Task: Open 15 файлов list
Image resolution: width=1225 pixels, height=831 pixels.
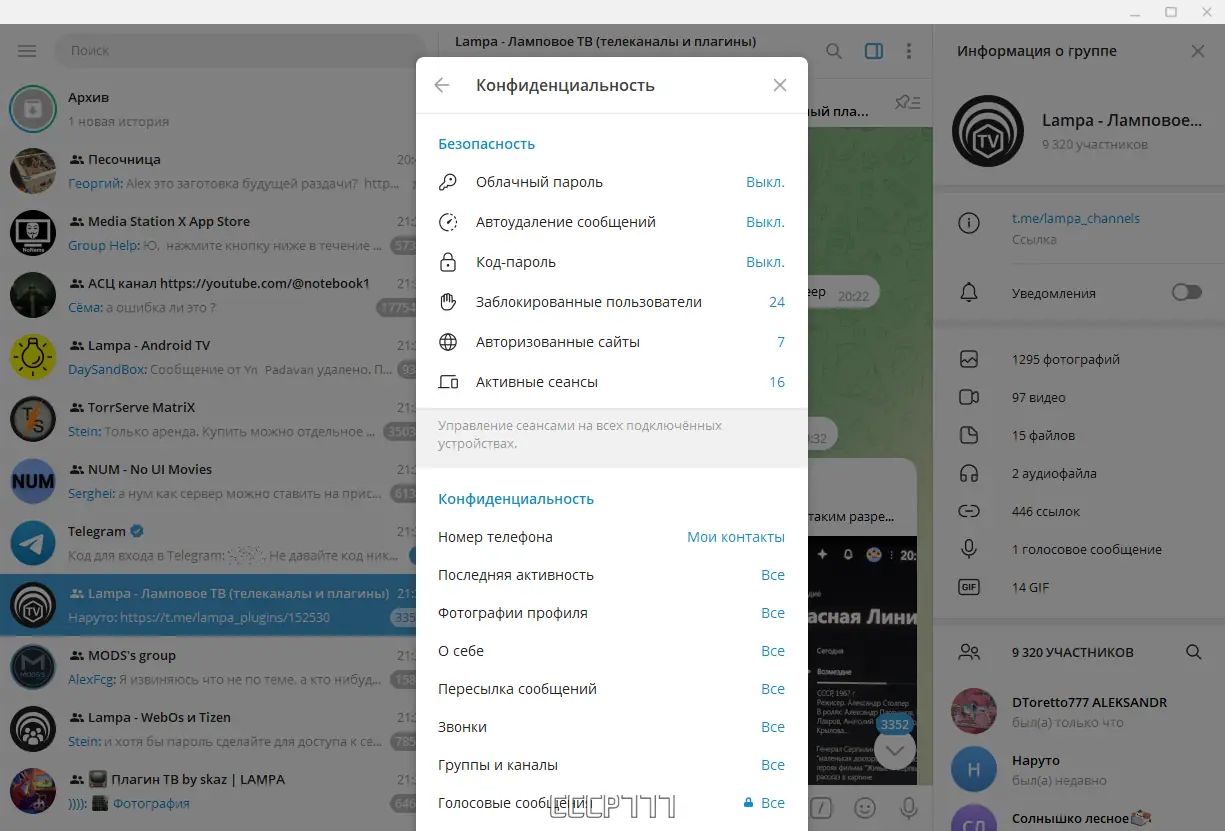Action: pos(1078,435)
